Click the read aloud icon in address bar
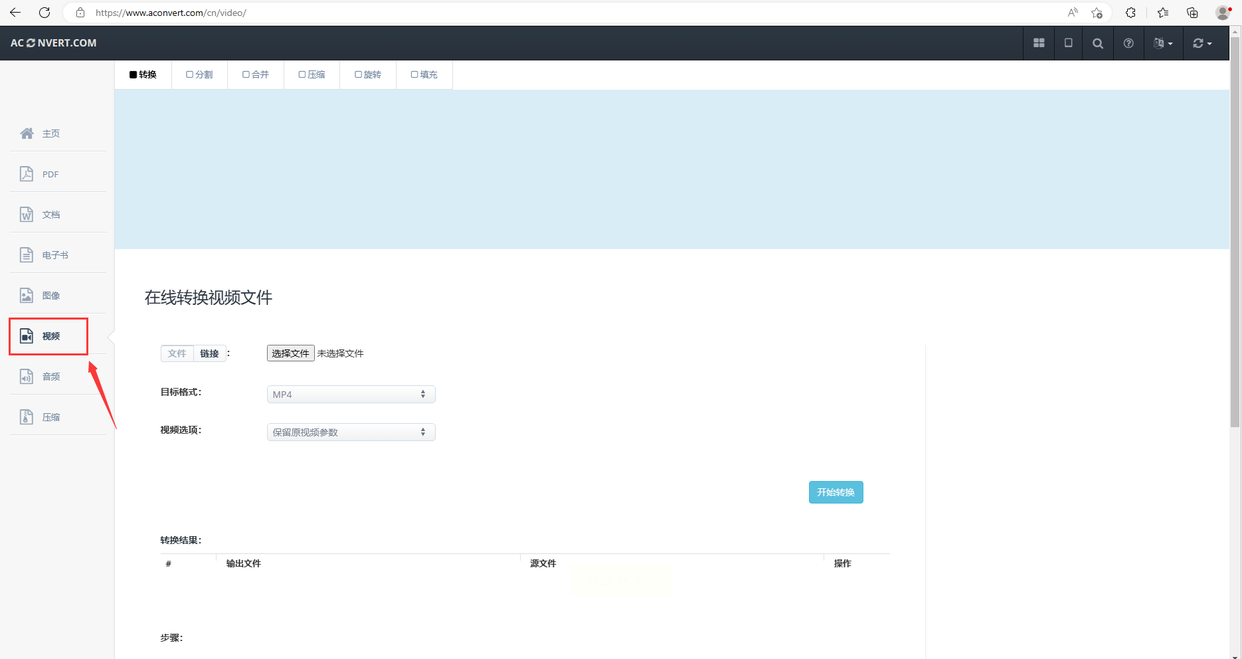The height and width of the screenshot is (659, 1242). pos(1072,13)
